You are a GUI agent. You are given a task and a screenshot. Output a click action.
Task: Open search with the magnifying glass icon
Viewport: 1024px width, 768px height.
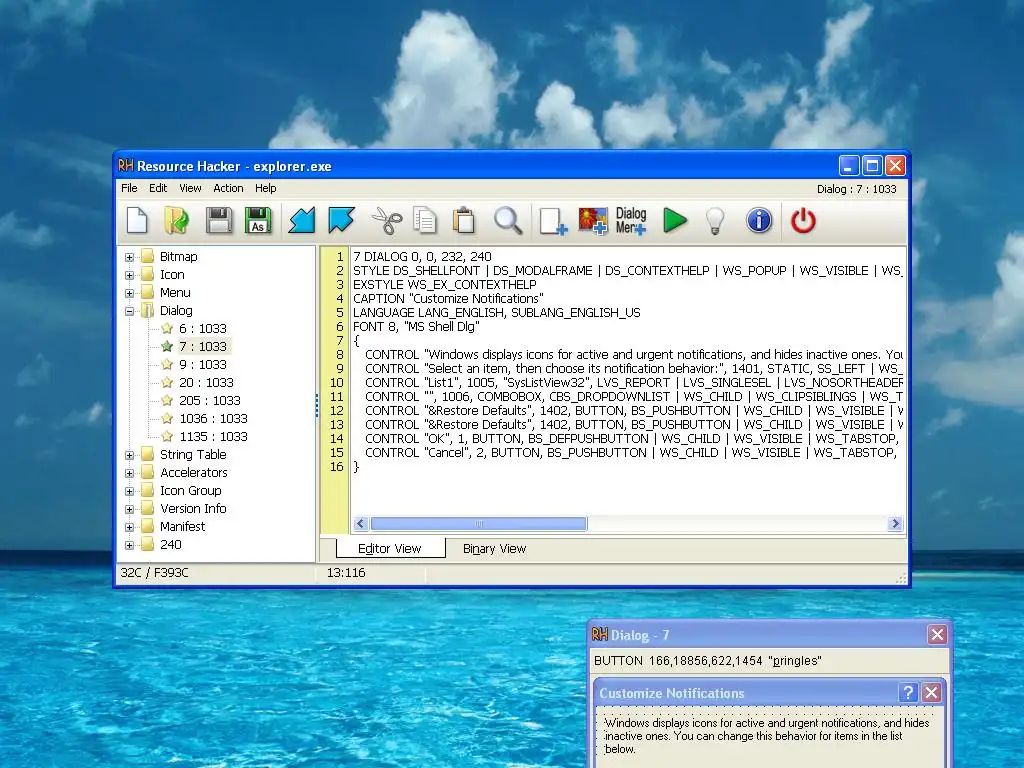(507, 221)
